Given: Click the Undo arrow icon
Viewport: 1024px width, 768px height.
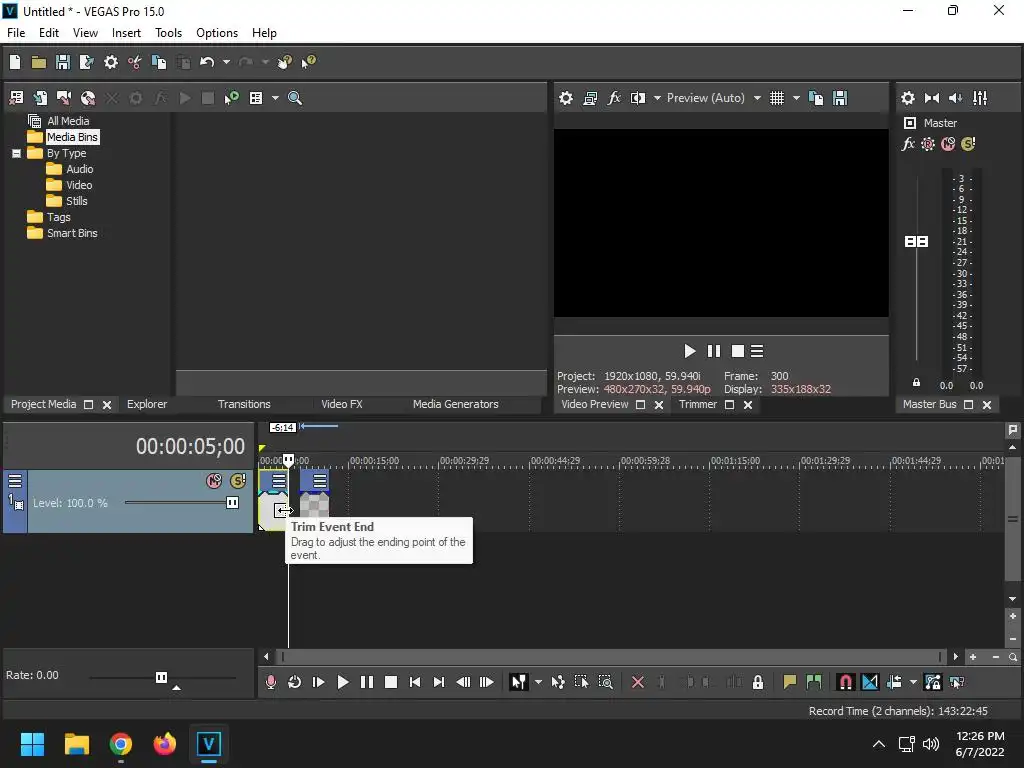Looking at the screenshot, I should click(207, 62).
